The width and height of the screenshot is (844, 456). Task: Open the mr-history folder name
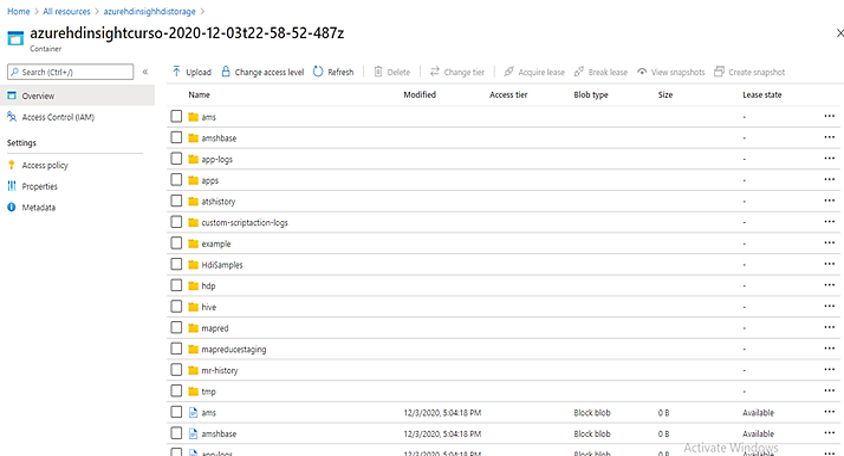point(219,370)
